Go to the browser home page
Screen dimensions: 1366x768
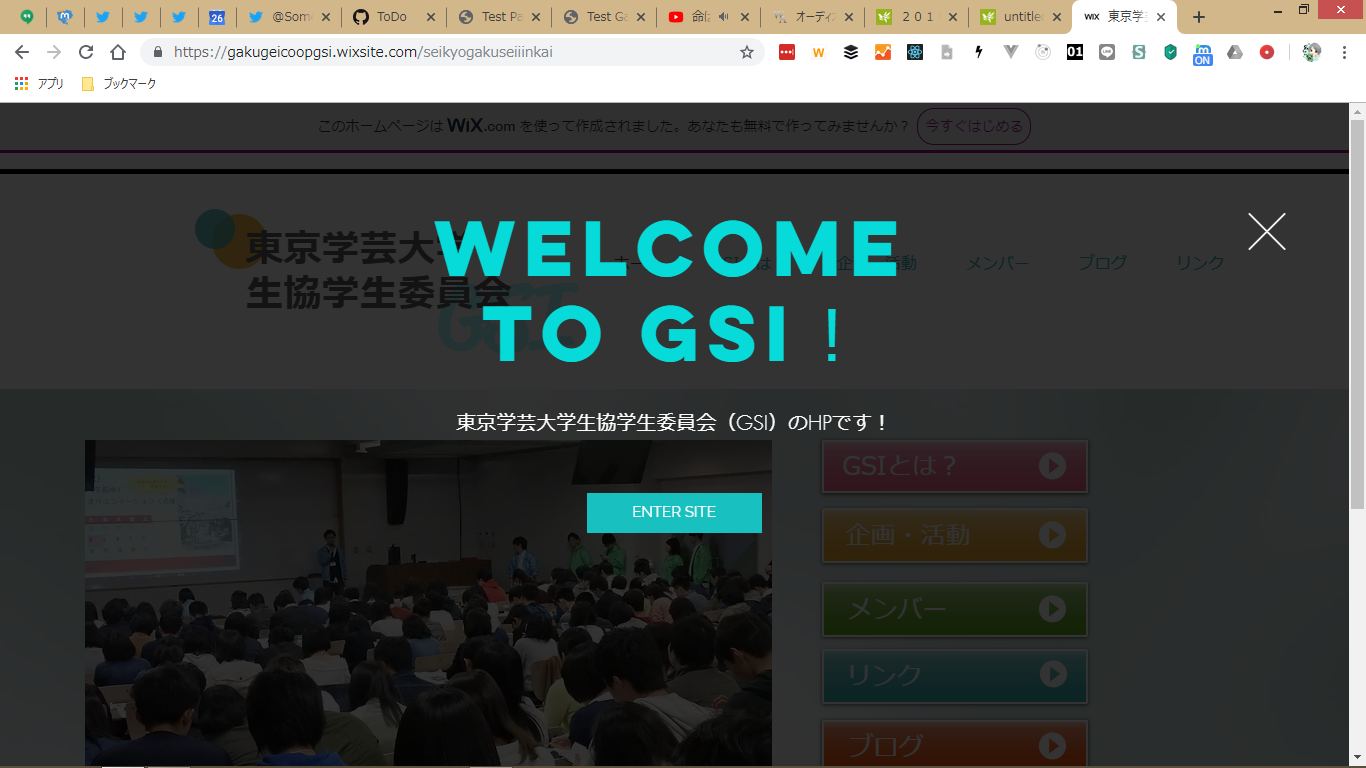118,52
